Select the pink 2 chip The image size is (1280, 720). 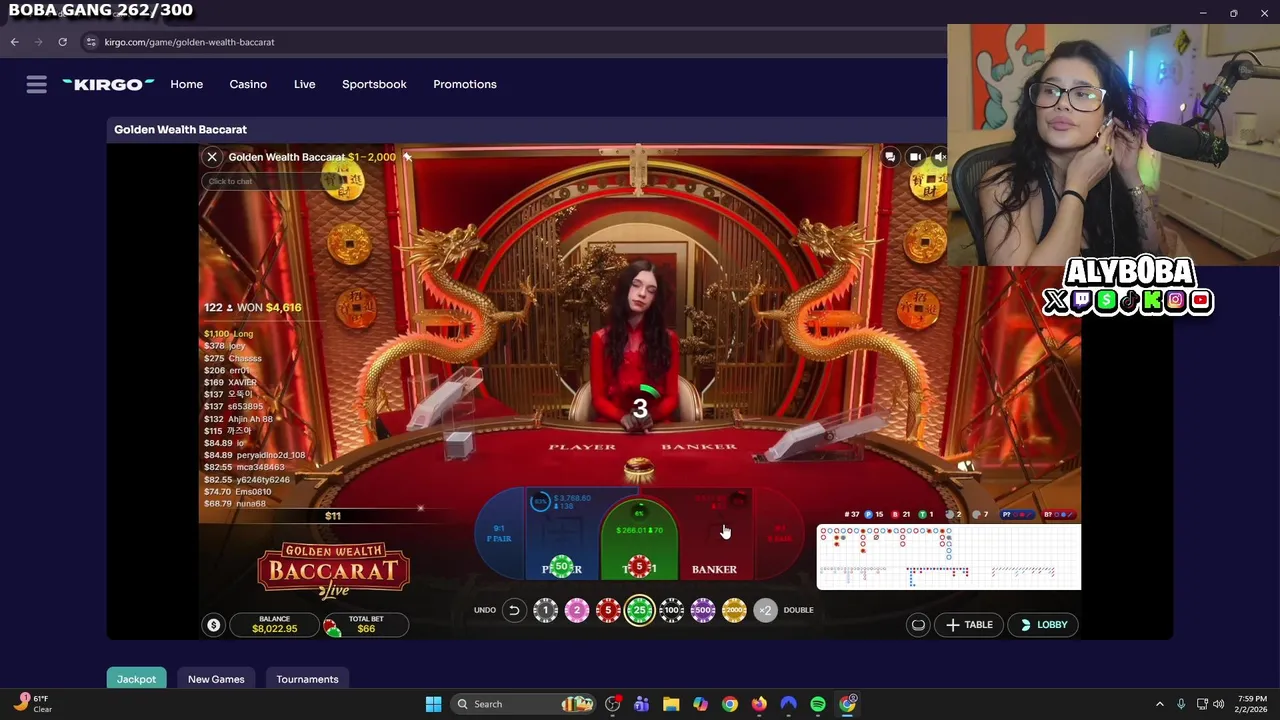coord(577,610)
